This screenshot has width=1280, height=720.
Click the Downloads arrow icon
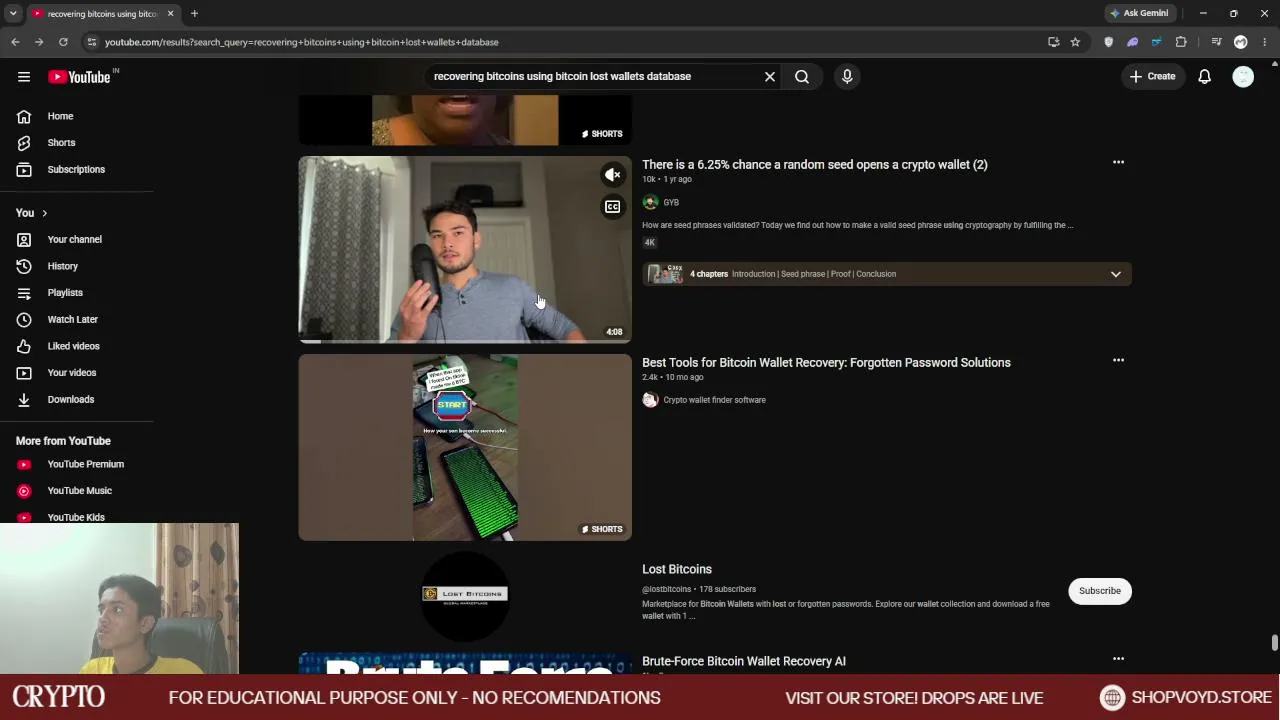point(24,399)
